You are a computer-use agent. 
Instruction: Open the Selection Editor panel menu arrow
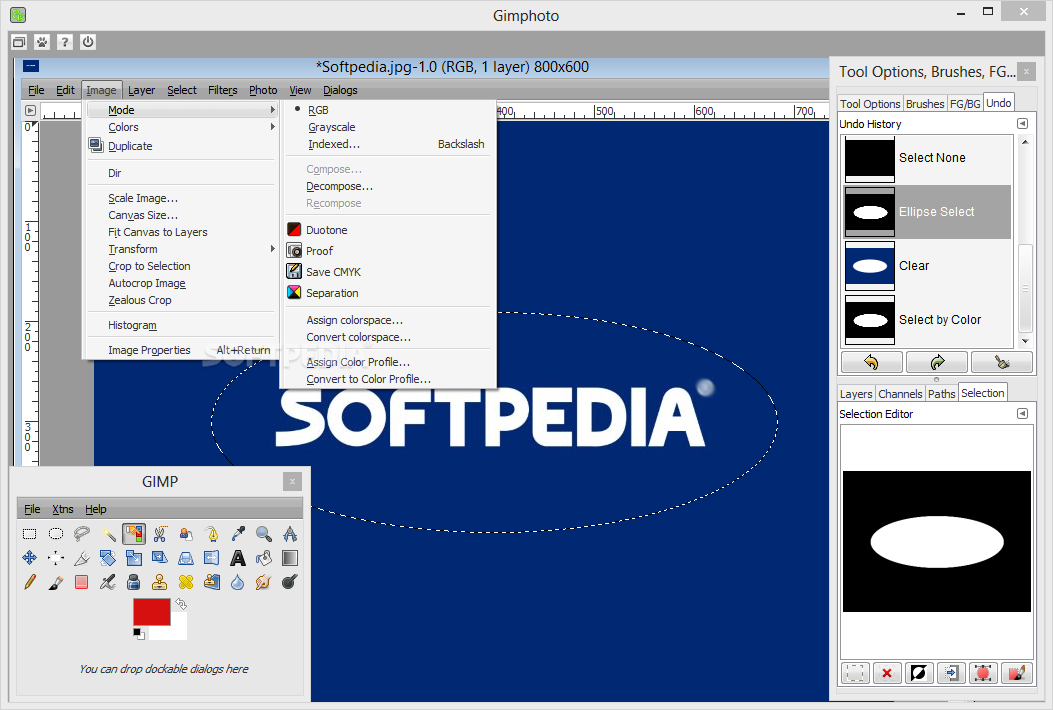pos(1022,414)
